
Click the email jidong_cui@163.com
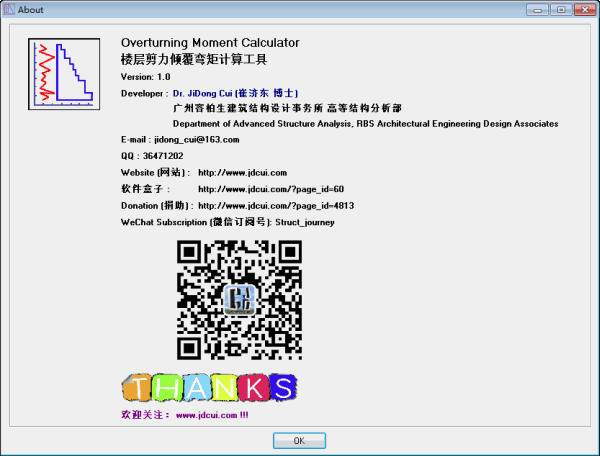pyautogui.click(x=197, y=140)
